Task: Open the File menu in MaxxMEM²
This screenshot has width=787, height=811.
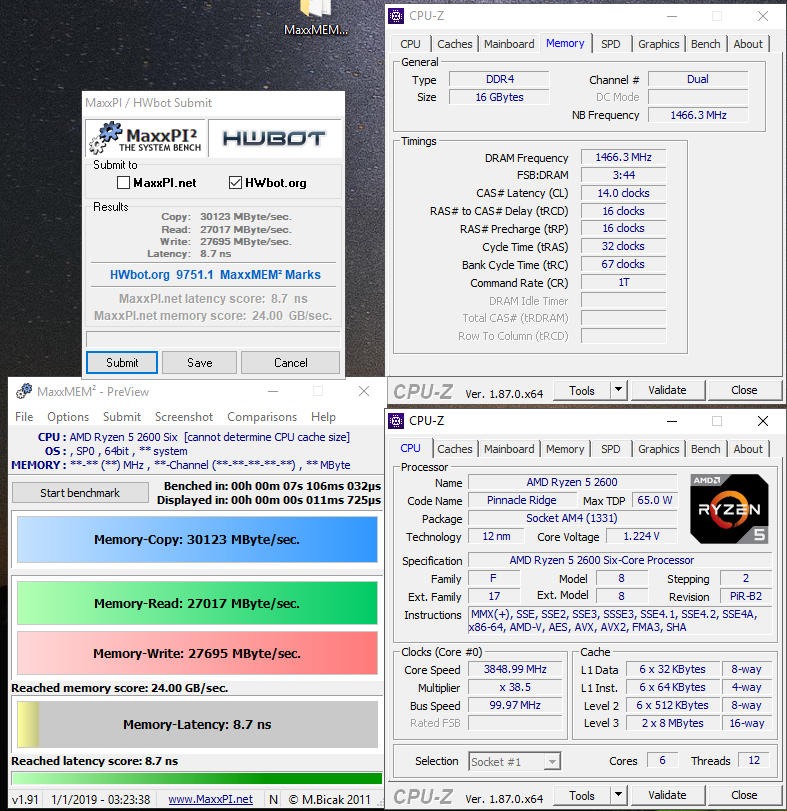Action: pyautogui.click(x=24, y=417)
